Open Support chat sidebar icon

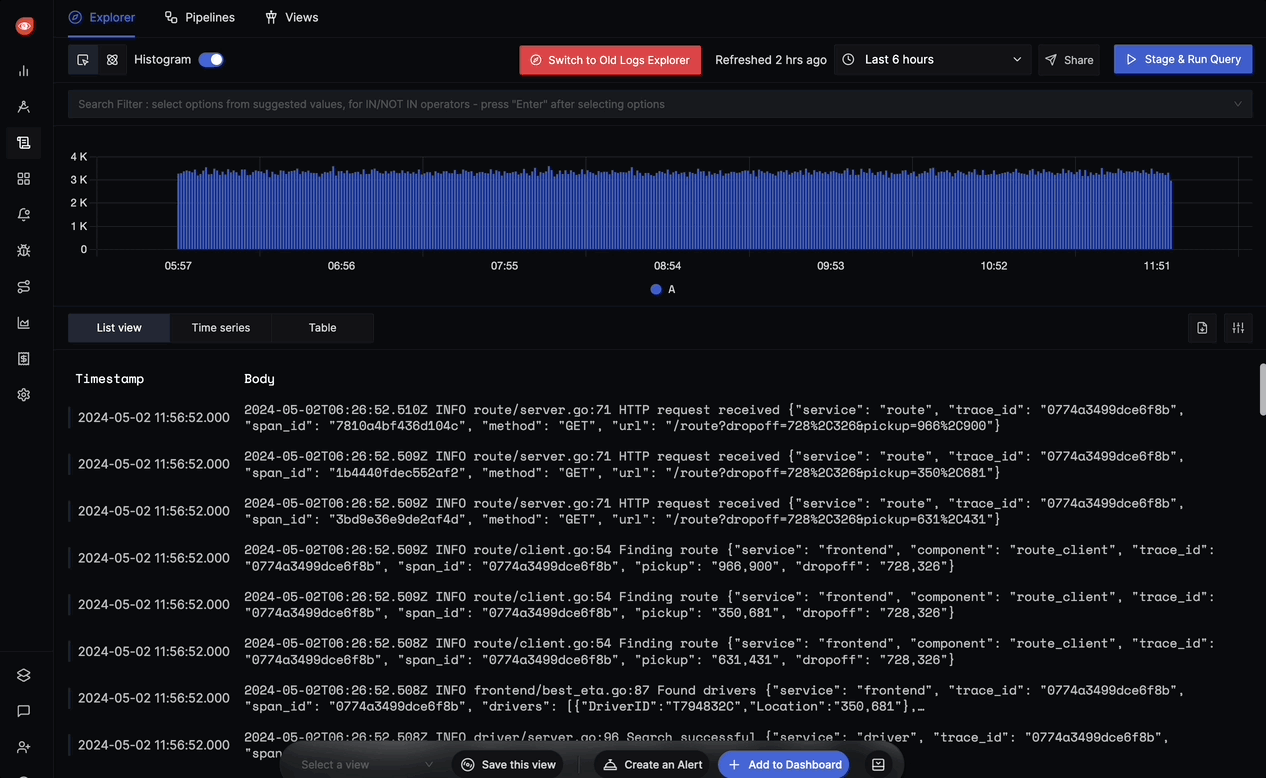(x=24, y=711)
